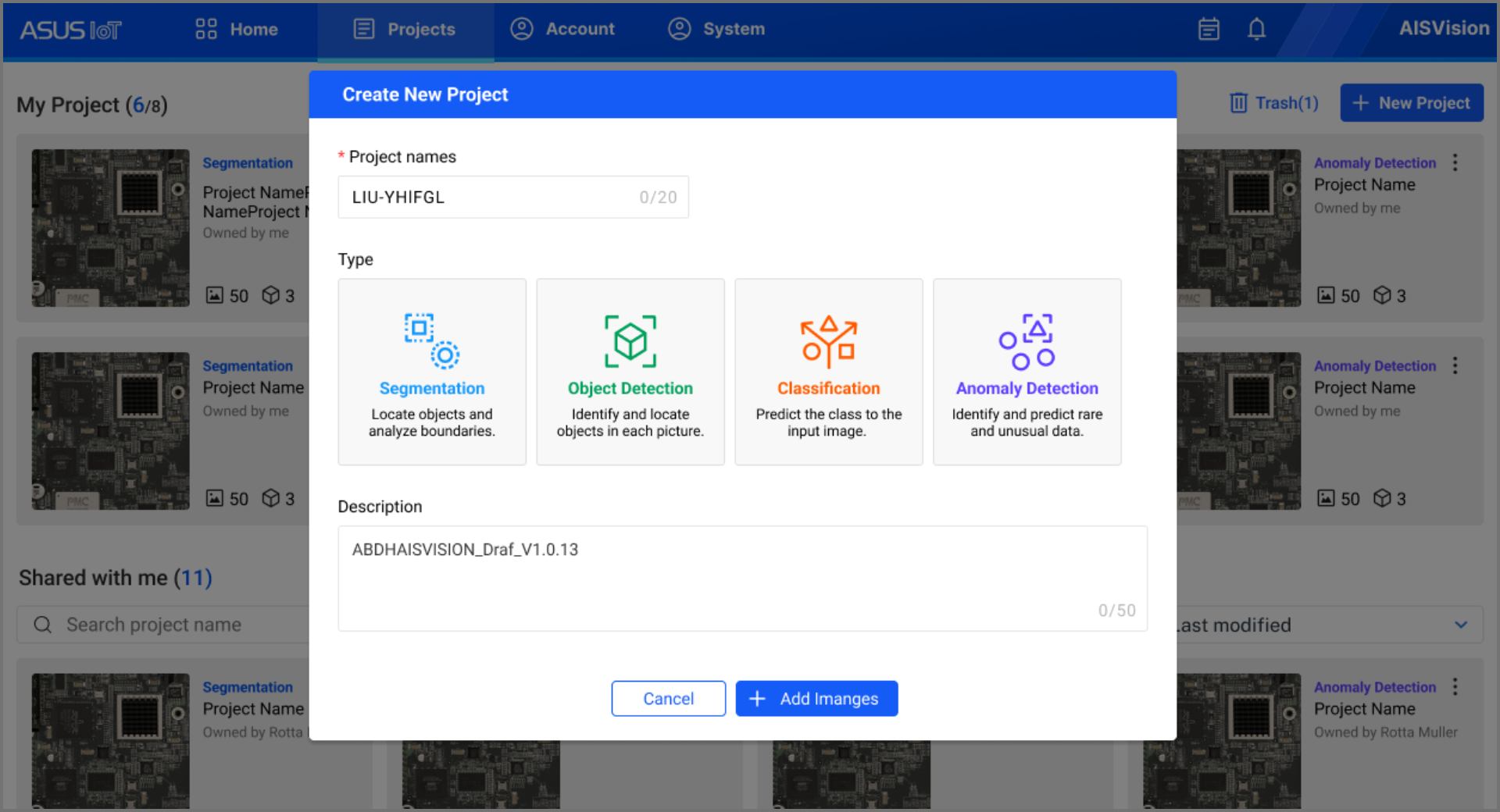1500x812 pixels.
Task: Select the Classification project type icon
Action: [828, 341]
